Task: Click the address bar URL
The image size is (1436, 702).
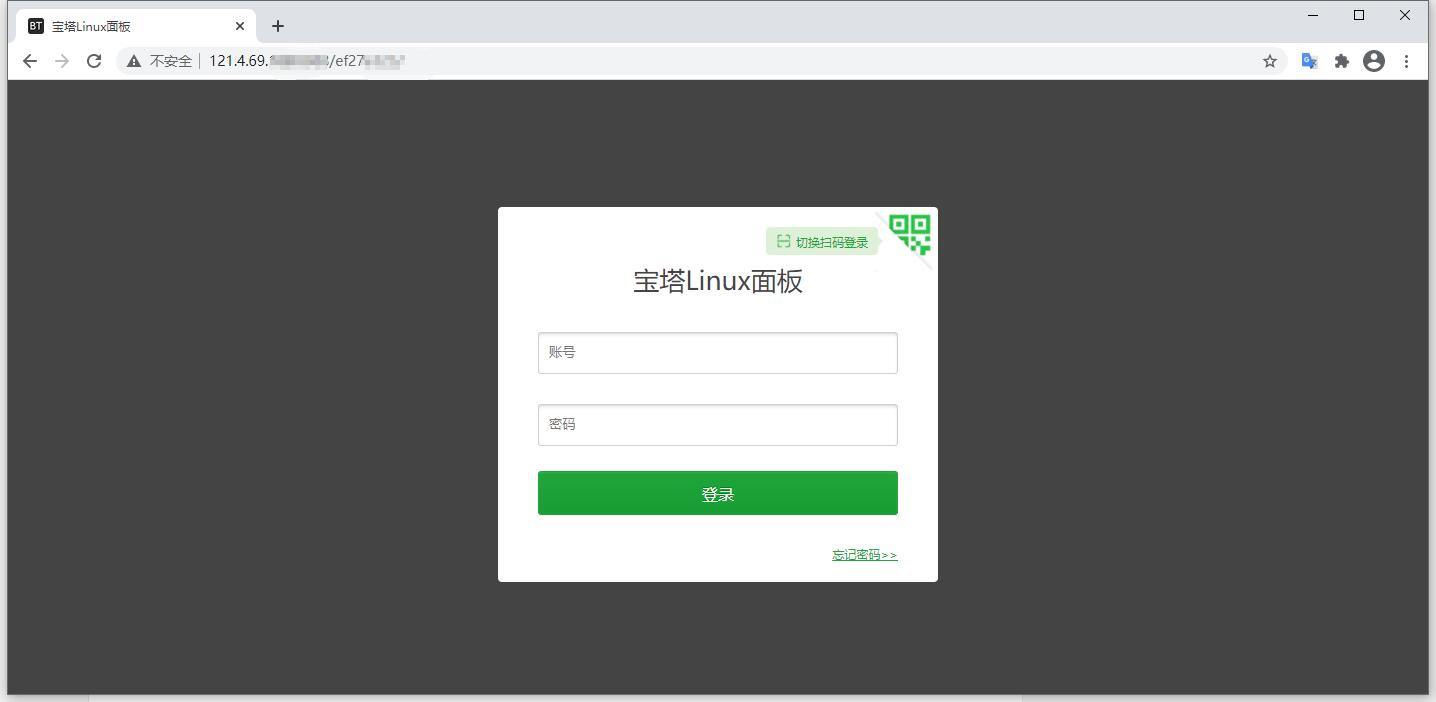Action: (x=307, y=61)
